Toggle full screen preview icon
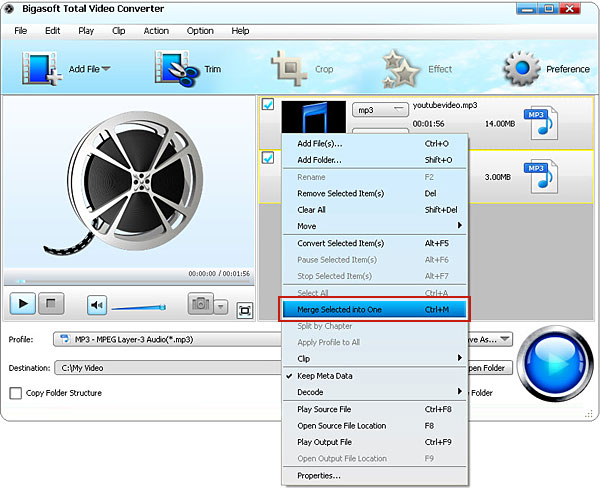This screenshot has width=600, height=488. point(245,310)
